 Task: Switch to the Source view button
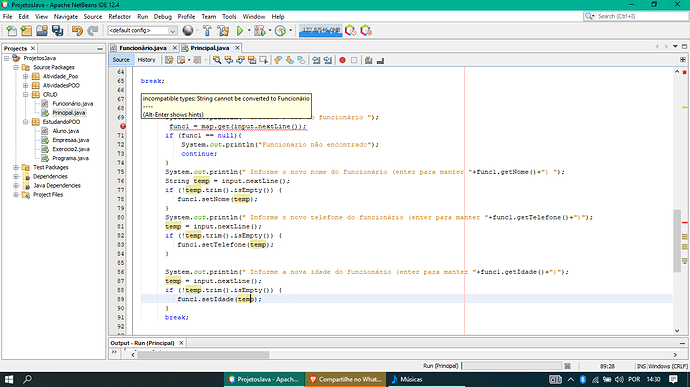coord(121,60)
